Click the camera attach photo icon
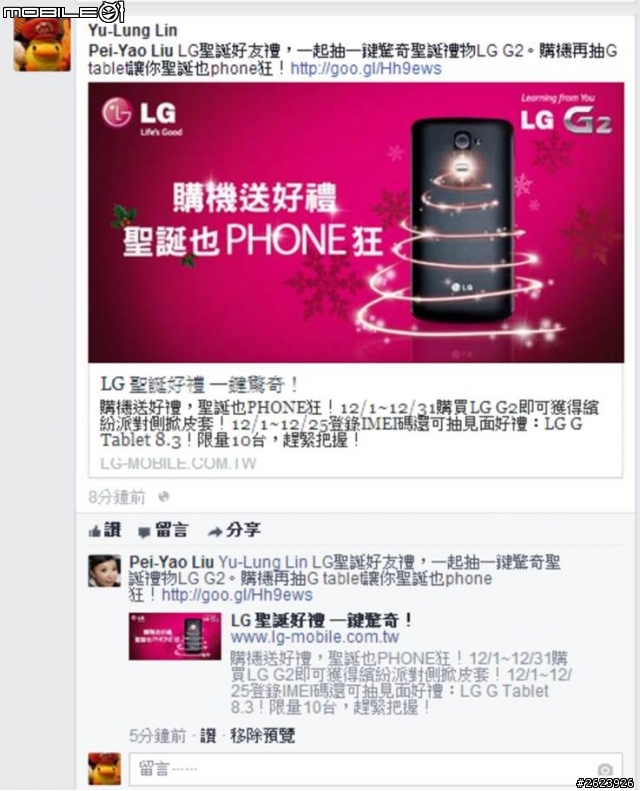640x791 pixels. coord(605,770)
